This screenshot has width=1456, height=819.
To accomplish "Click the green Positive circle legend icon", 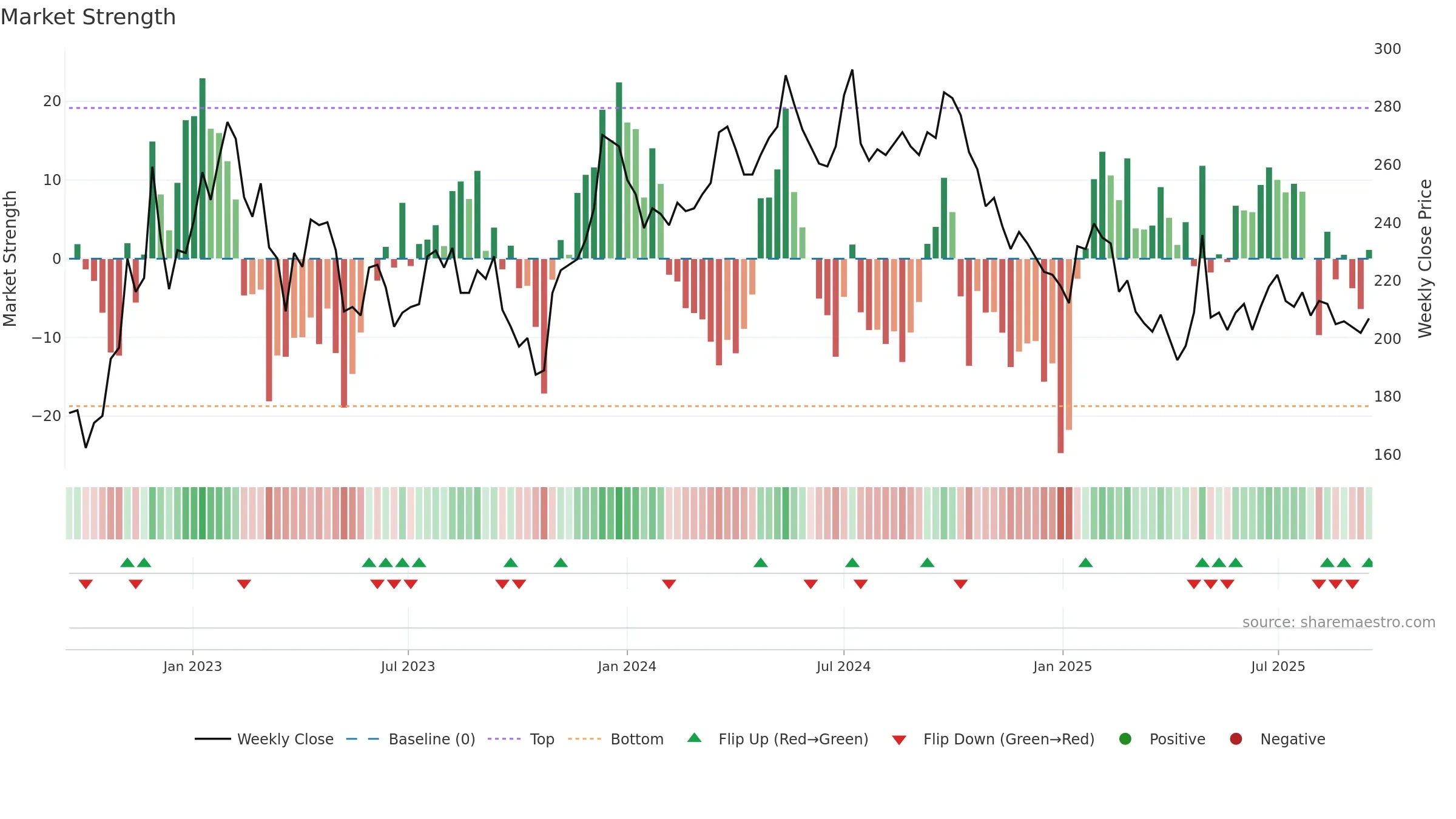I will pos(1125,739).
